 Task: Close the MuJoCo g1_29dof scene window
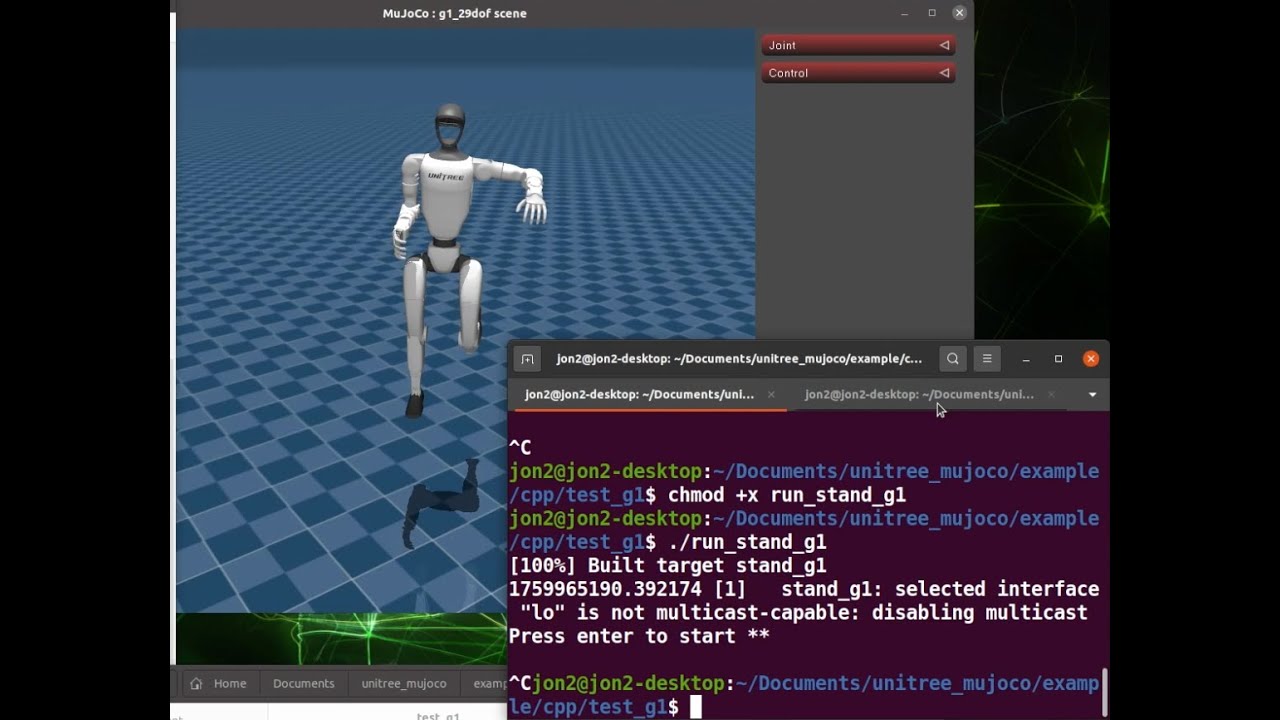click(960, 13)
